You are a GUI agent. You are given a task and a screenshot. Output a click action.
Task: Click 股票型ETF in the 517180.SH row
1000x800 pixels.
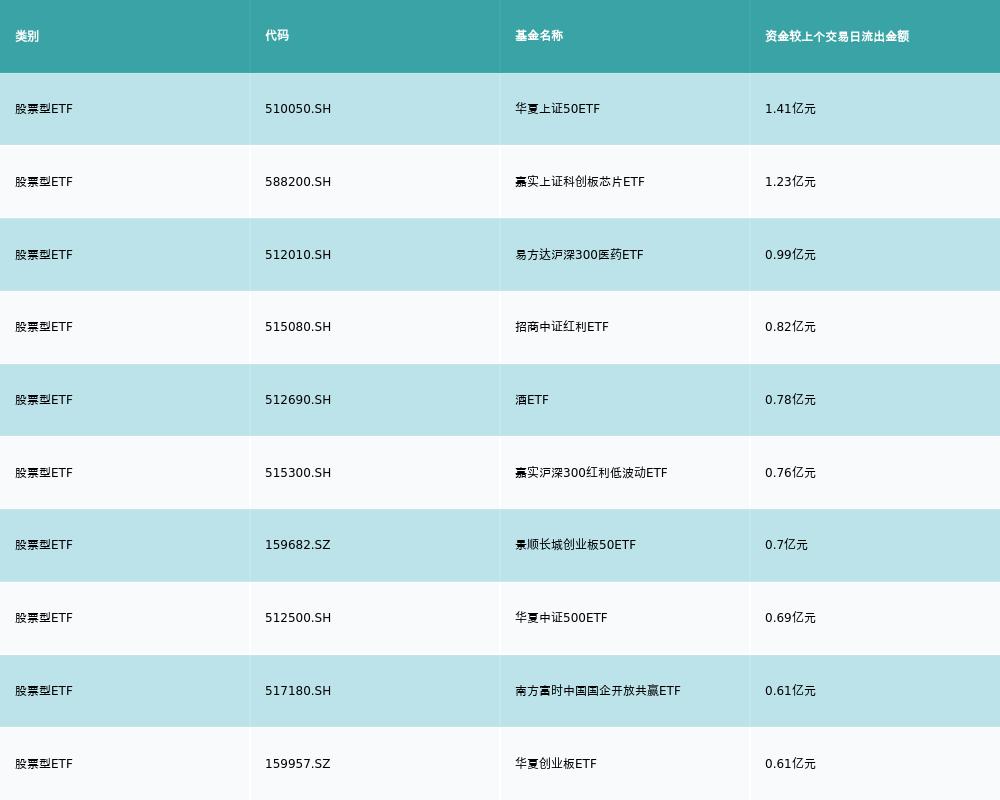tap(44, 691)
